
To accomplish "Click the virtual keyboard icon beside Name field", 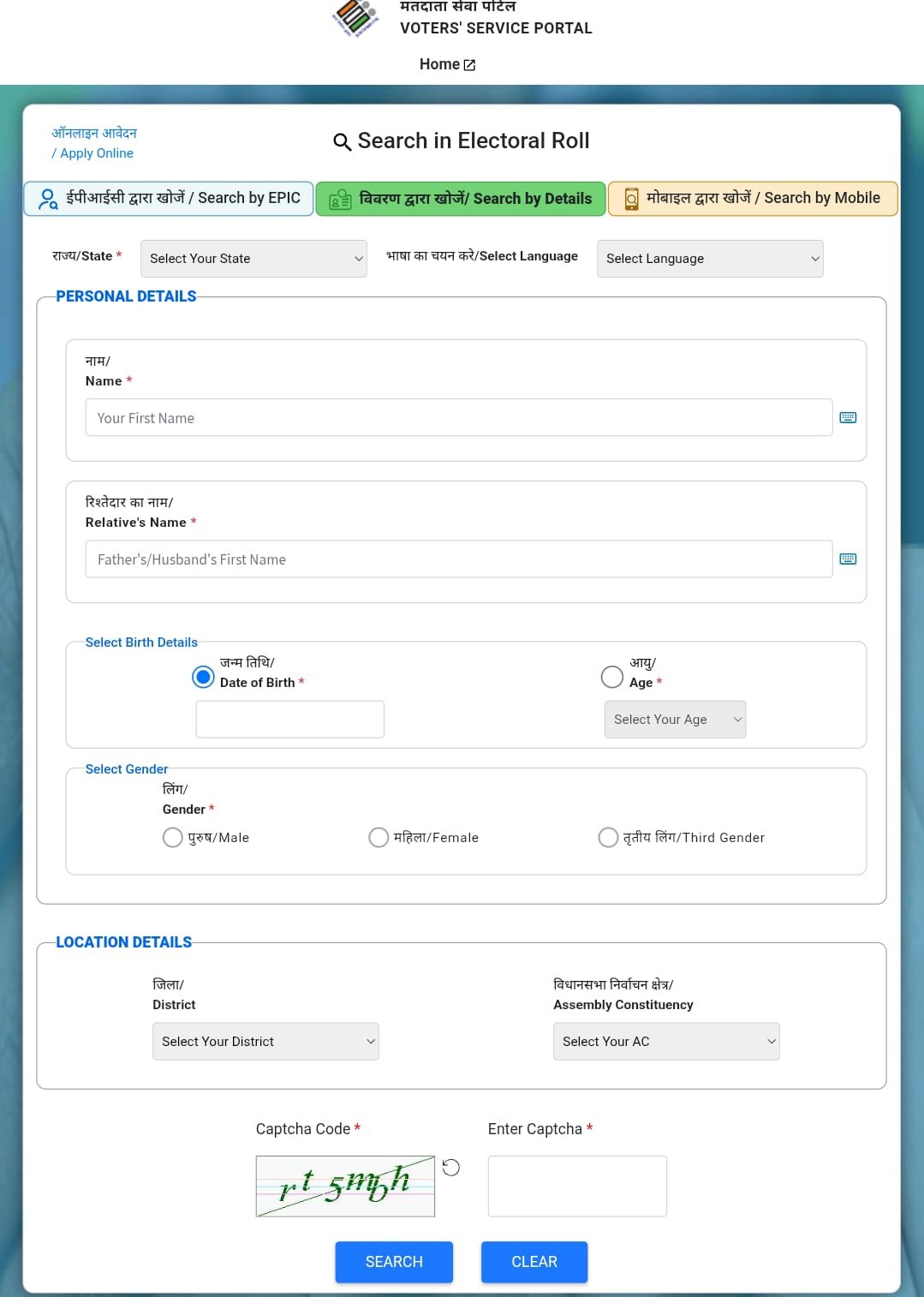I will (848, 417).
